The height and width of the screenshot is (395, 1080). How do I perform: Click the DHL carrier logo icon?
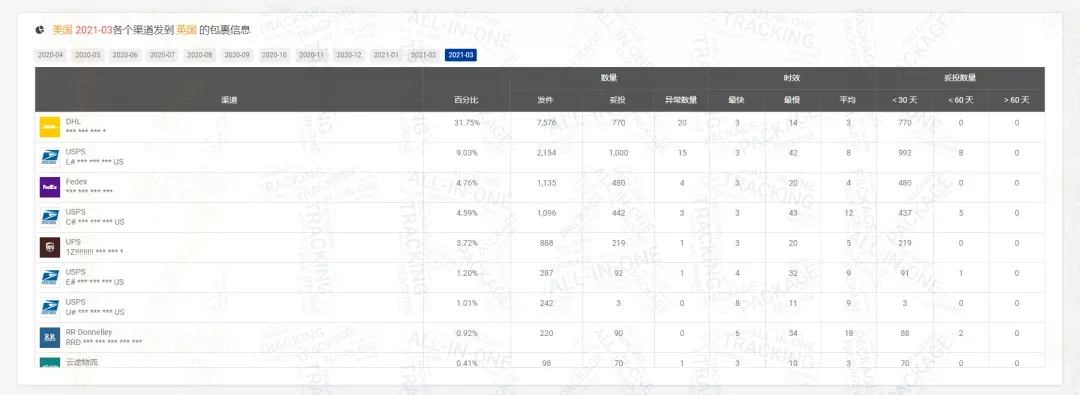(x=50, y=127)
